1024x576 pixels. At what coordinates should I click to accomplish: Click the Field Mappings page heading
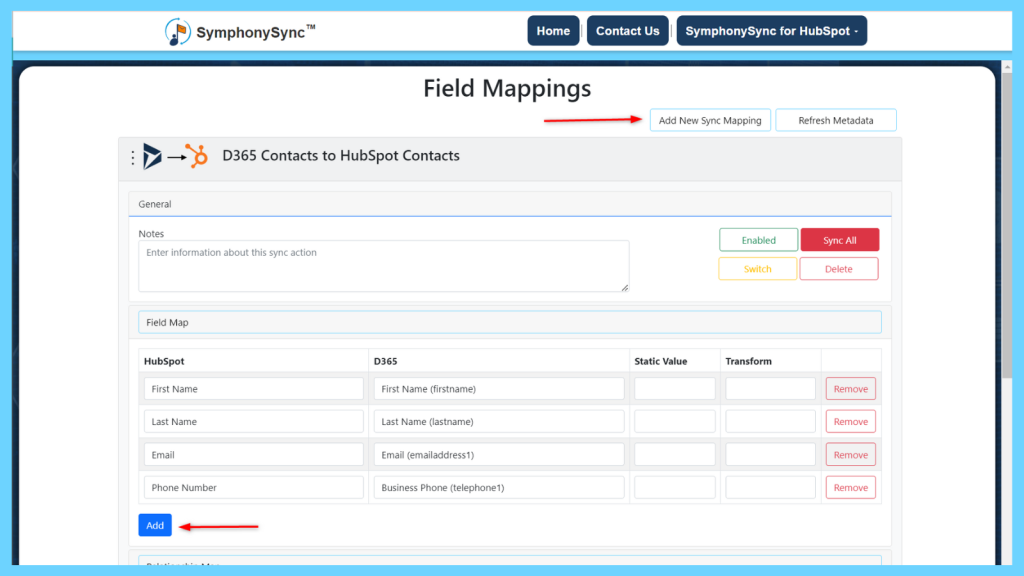(507, 88)
